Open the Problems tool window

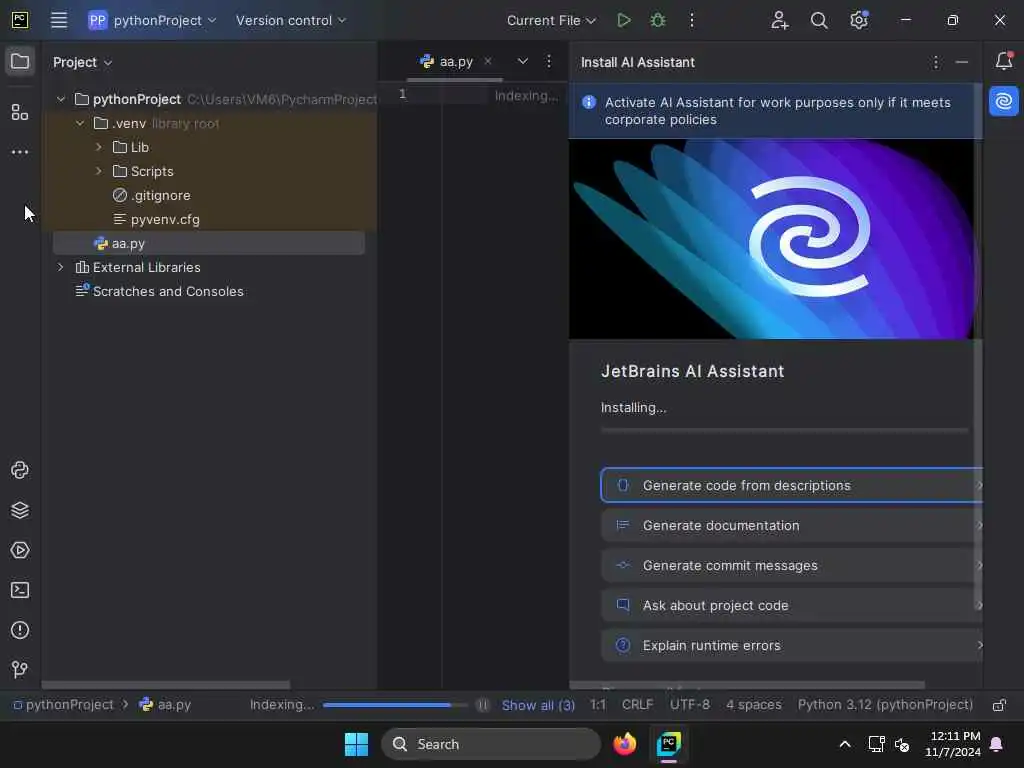20,630
